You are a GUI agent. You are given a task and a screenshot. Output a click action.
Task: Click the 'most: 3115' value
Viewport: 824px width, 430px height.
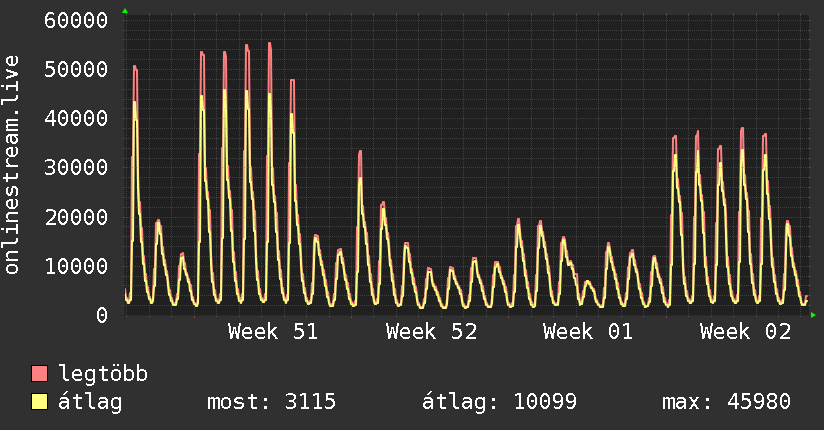click(x=271, y=402)
